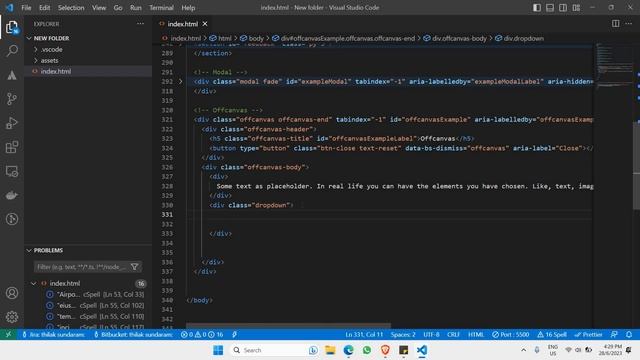The width and height of the screenshot is (640, 360).
Task: Collapse the PROBLEMS section
Action: tap(48, 250)
